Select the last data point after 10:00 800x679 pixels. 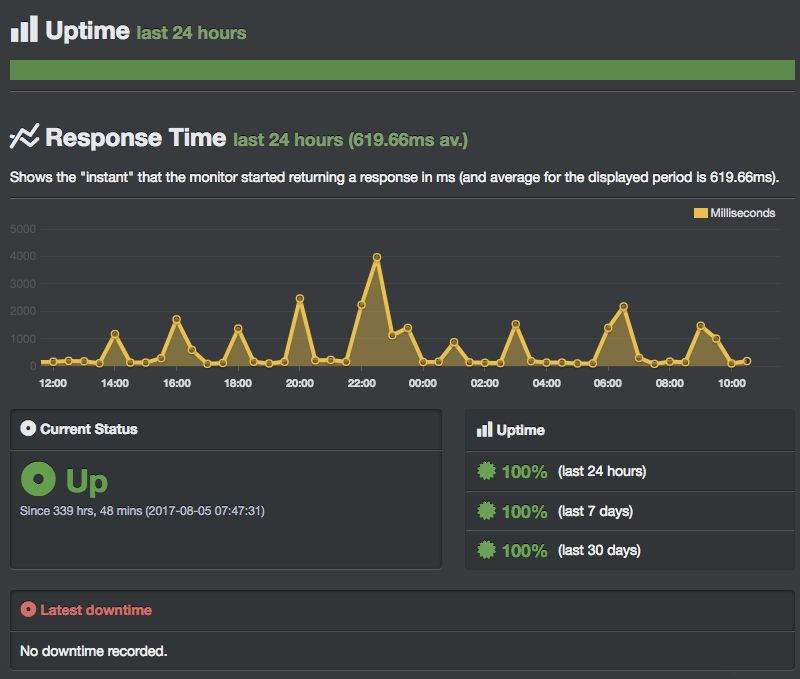747,361
